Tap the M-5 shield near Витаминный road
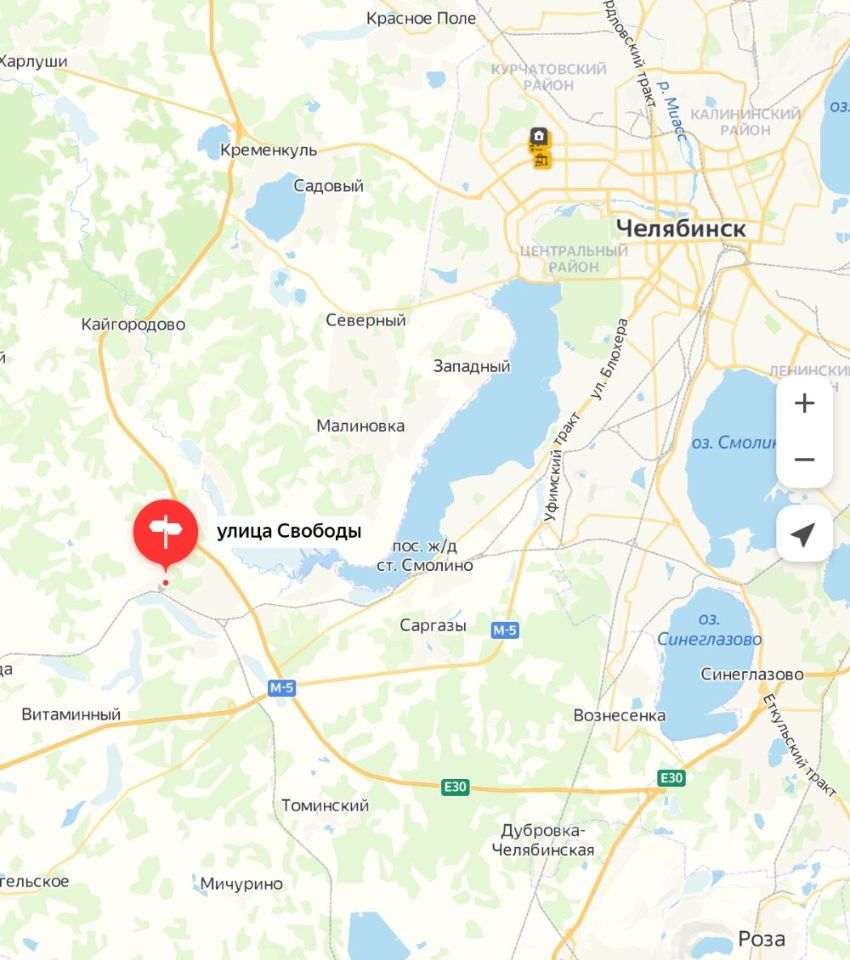Viewport: 850px width, 960px height. pyautogui.click(x=282, y=688)
